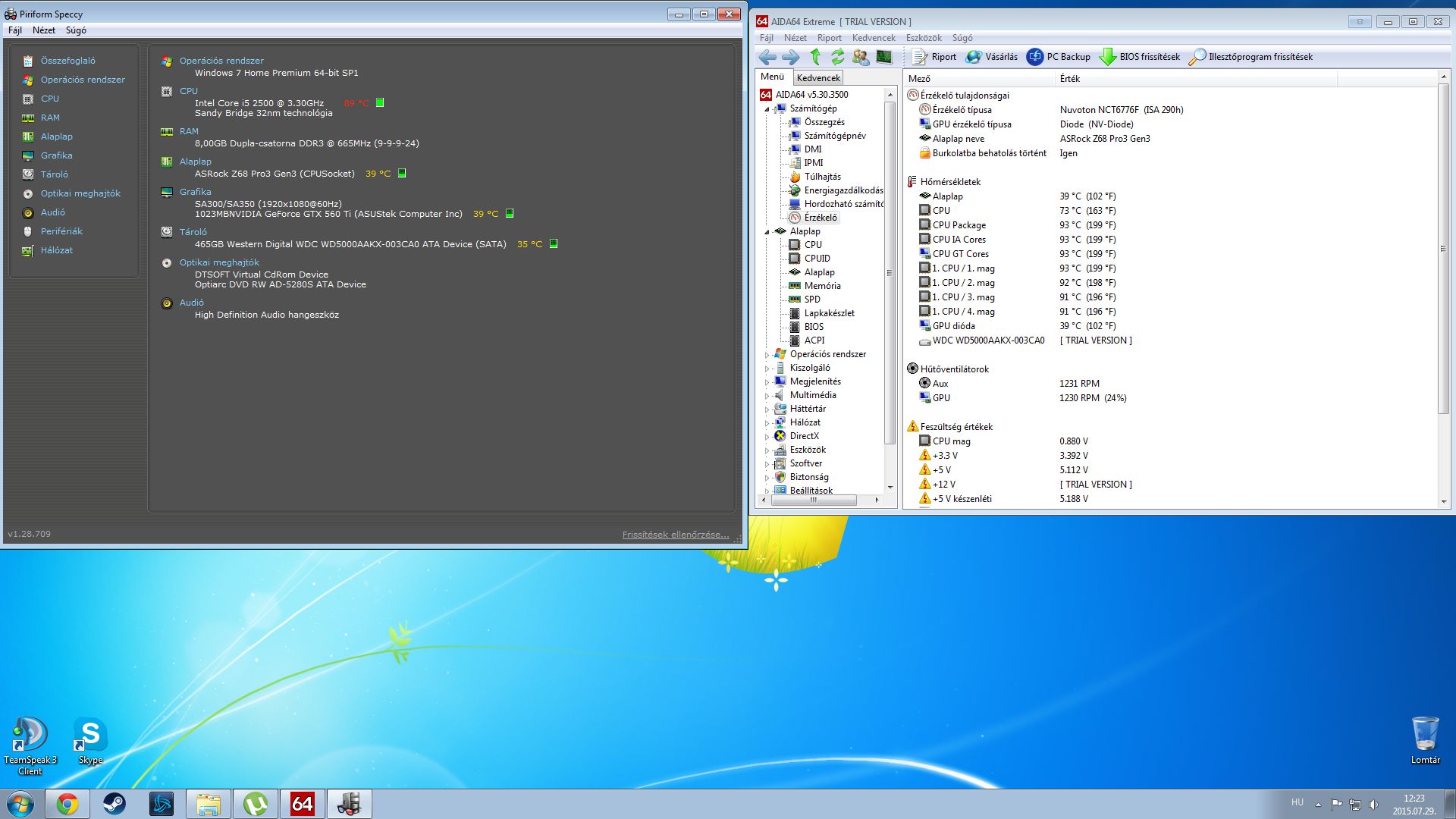This screenshot has width=1456, height=819.
Task: Click the Alaplap temperature green indicator in Speccy
Action: tap(402, 174)
